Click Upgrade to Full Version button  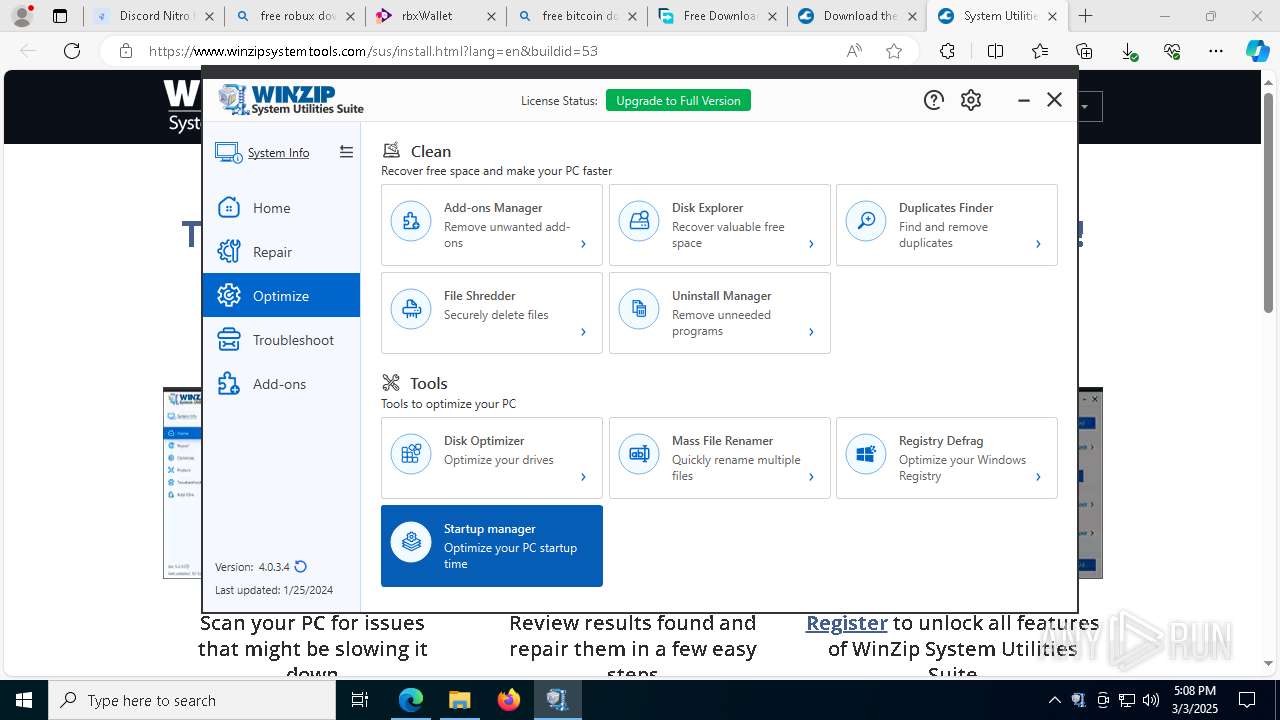pos(678,100)
